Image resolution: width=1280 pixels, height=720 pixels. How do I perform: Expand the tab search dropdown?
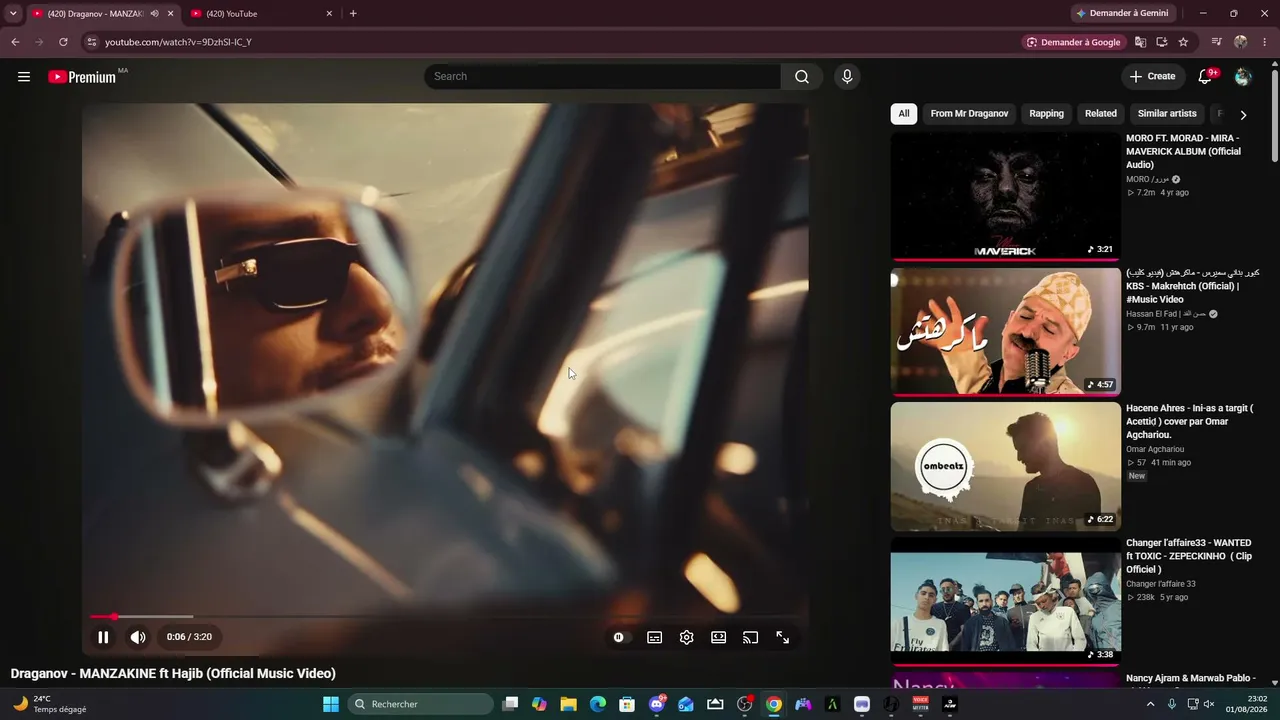[x=13, y=14]
